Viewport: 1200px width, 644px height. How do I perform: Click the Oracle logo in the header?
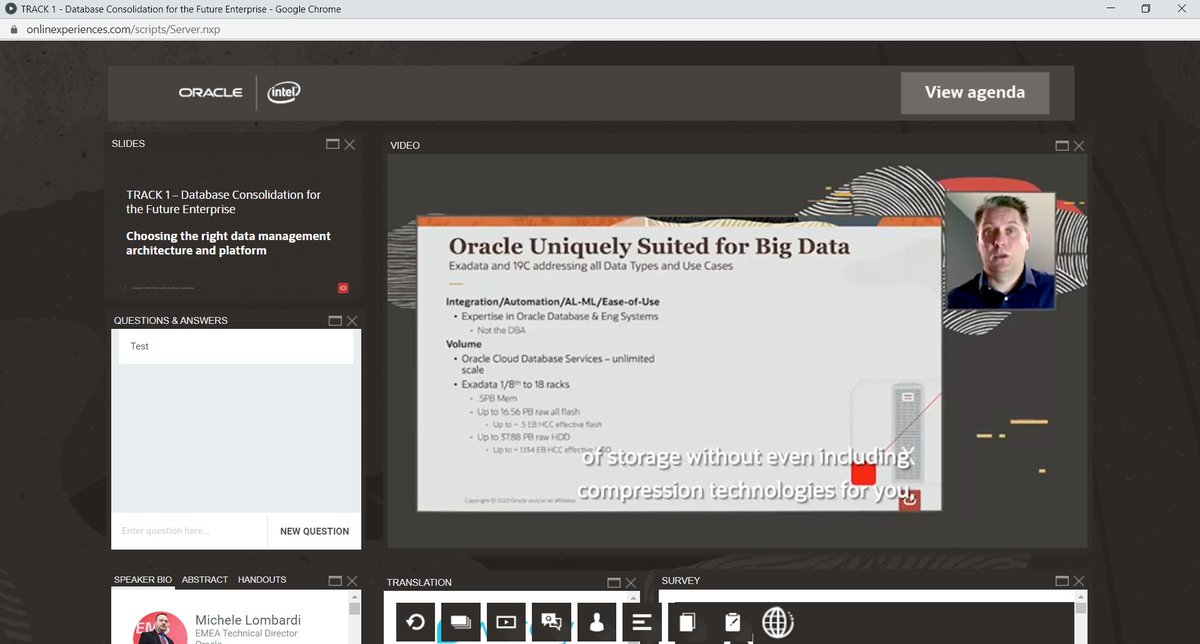pos(210,92)
